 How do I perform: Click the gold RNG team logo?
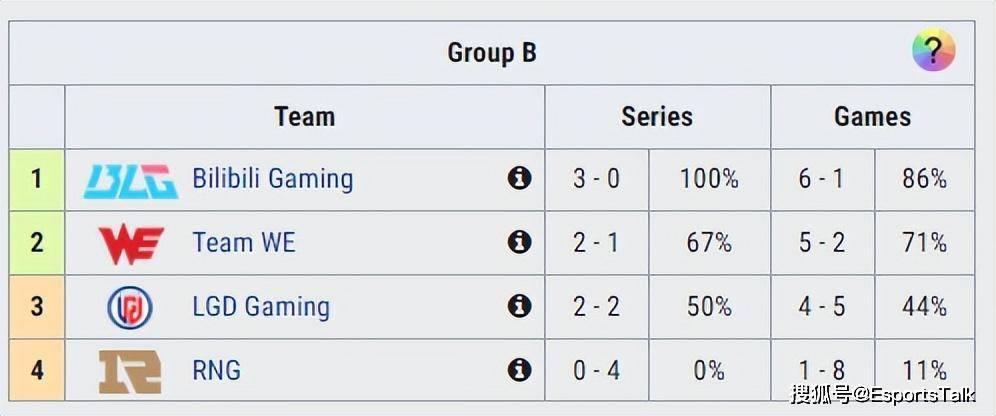point(130,372)
